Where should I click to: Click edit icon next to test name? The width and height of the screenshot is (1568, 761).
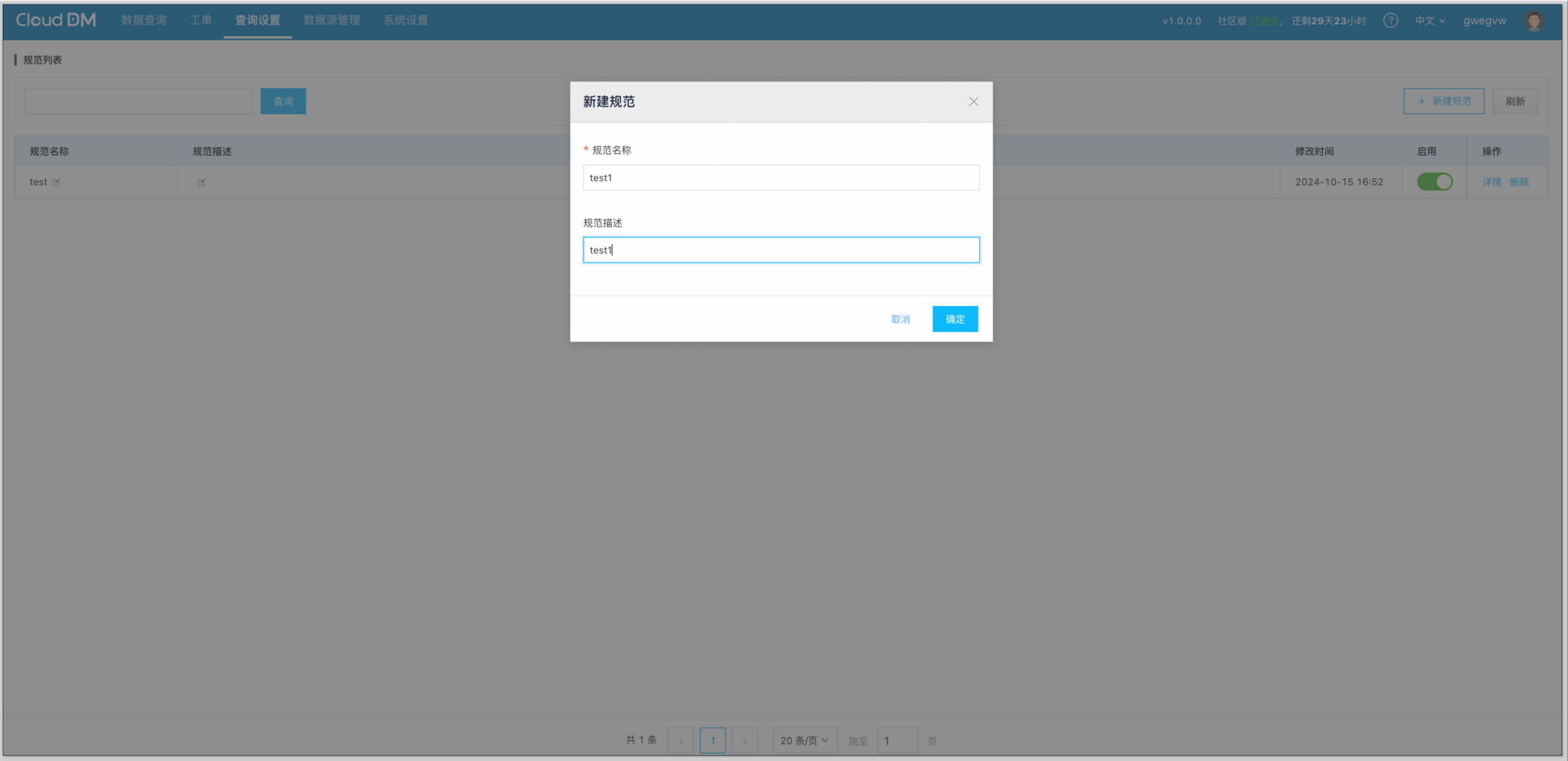point(56,183)
